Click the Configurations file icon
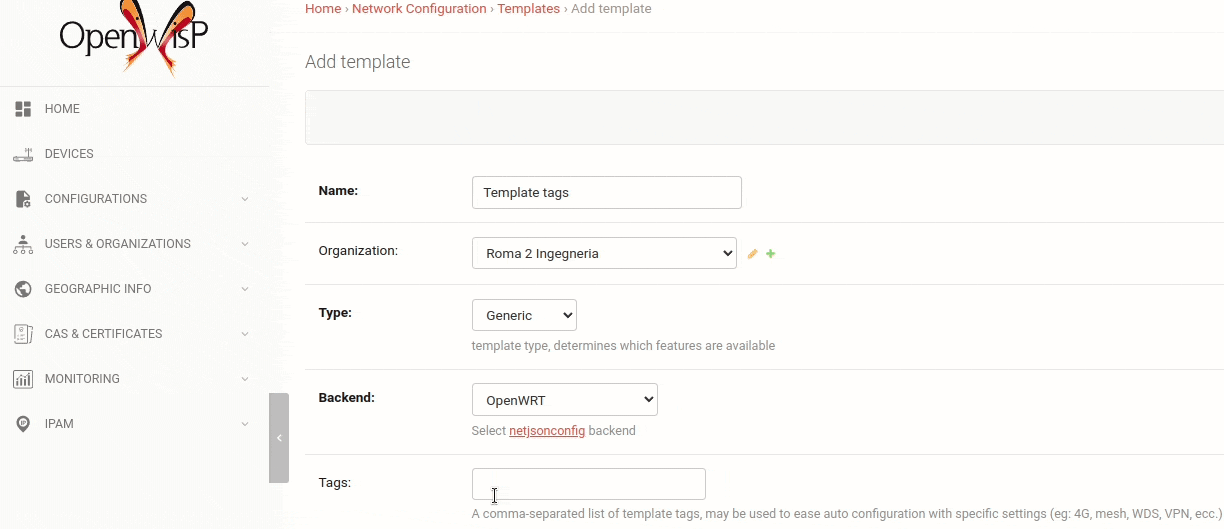The height and width of the screenshot is (529, 1224). point(23,199)
